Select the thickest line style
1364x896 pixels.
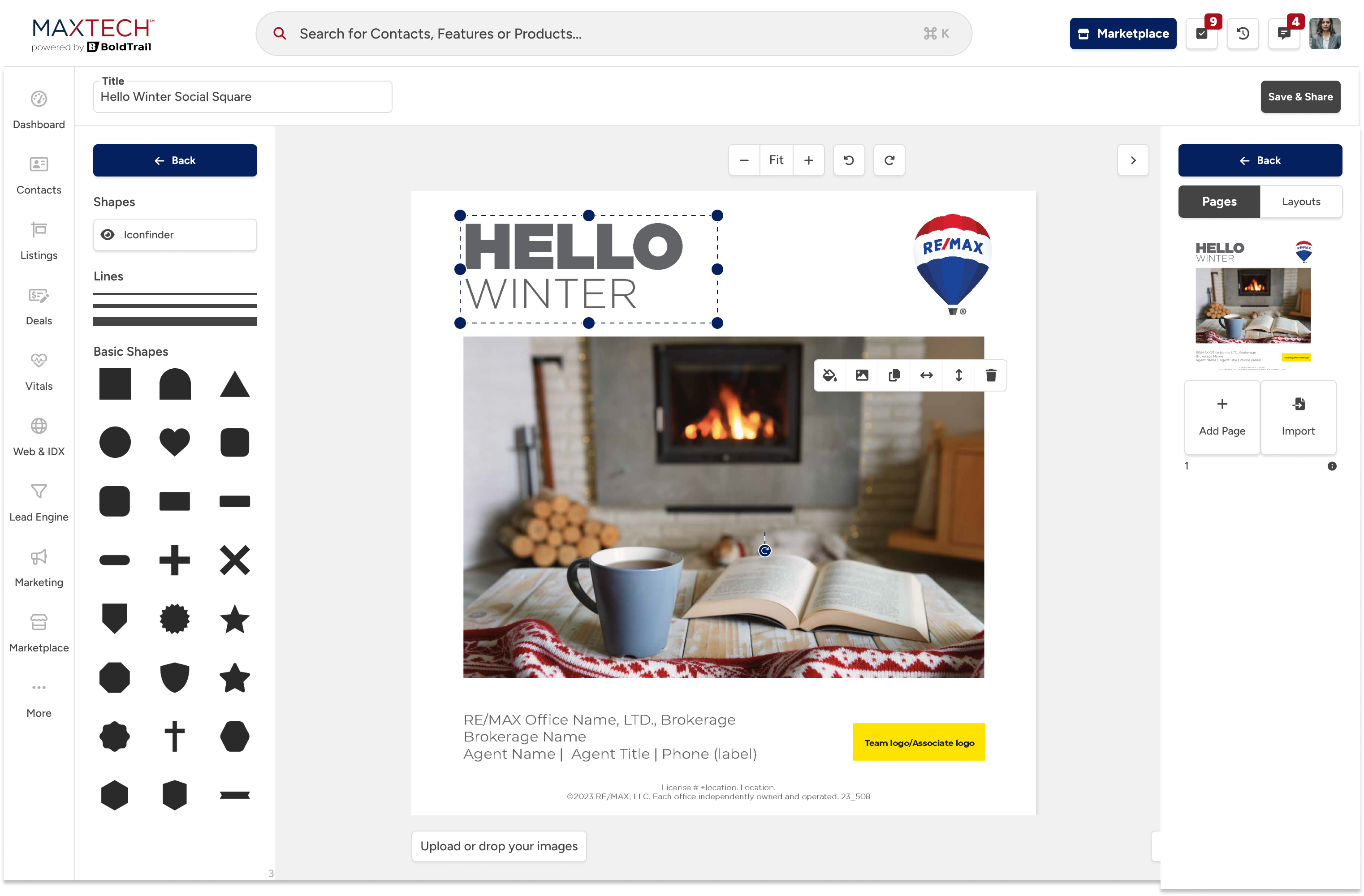pyautogui.click(x=175, y=322)
